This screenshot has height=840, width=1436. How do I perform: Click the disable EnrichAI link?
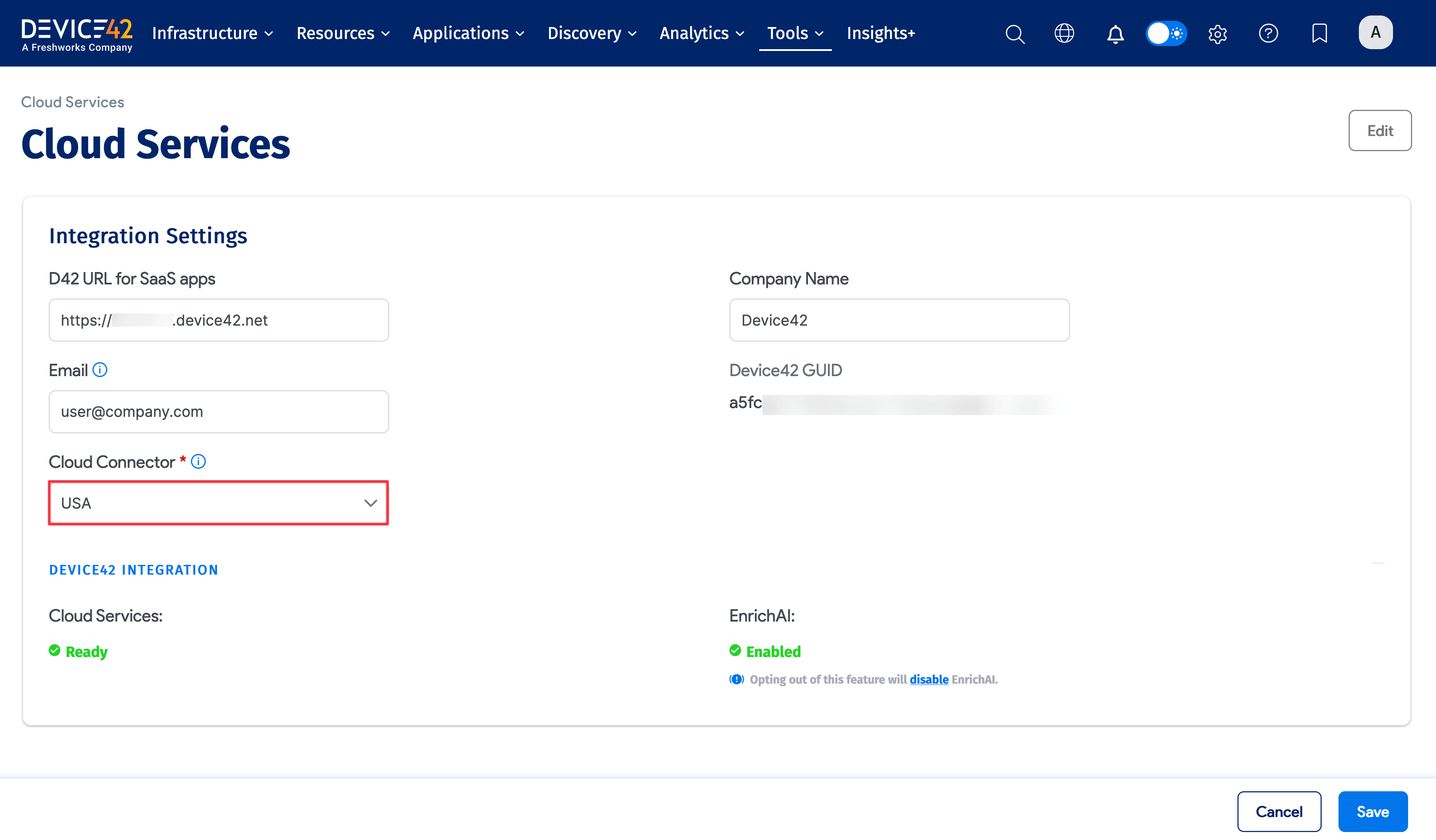click(x=929, y=679)
